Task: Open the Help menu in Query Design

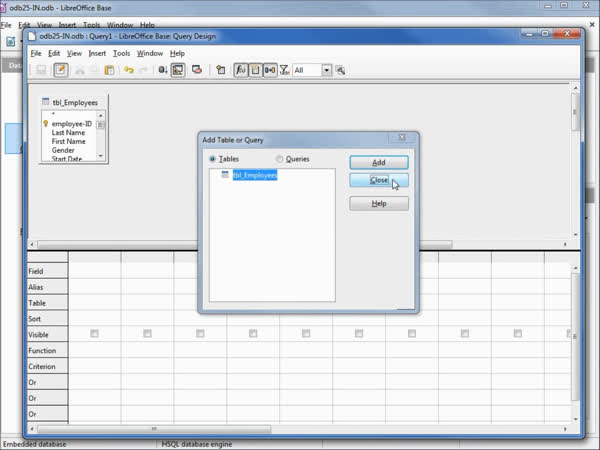Action: click(177, 53)
